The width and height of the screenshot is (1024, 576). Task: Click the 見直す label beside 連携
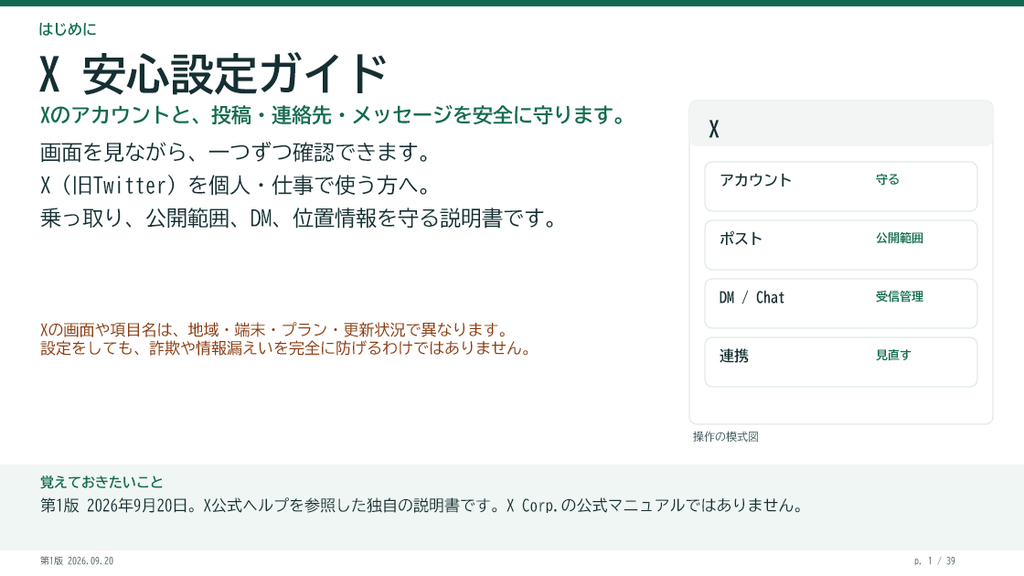[893, 355]
